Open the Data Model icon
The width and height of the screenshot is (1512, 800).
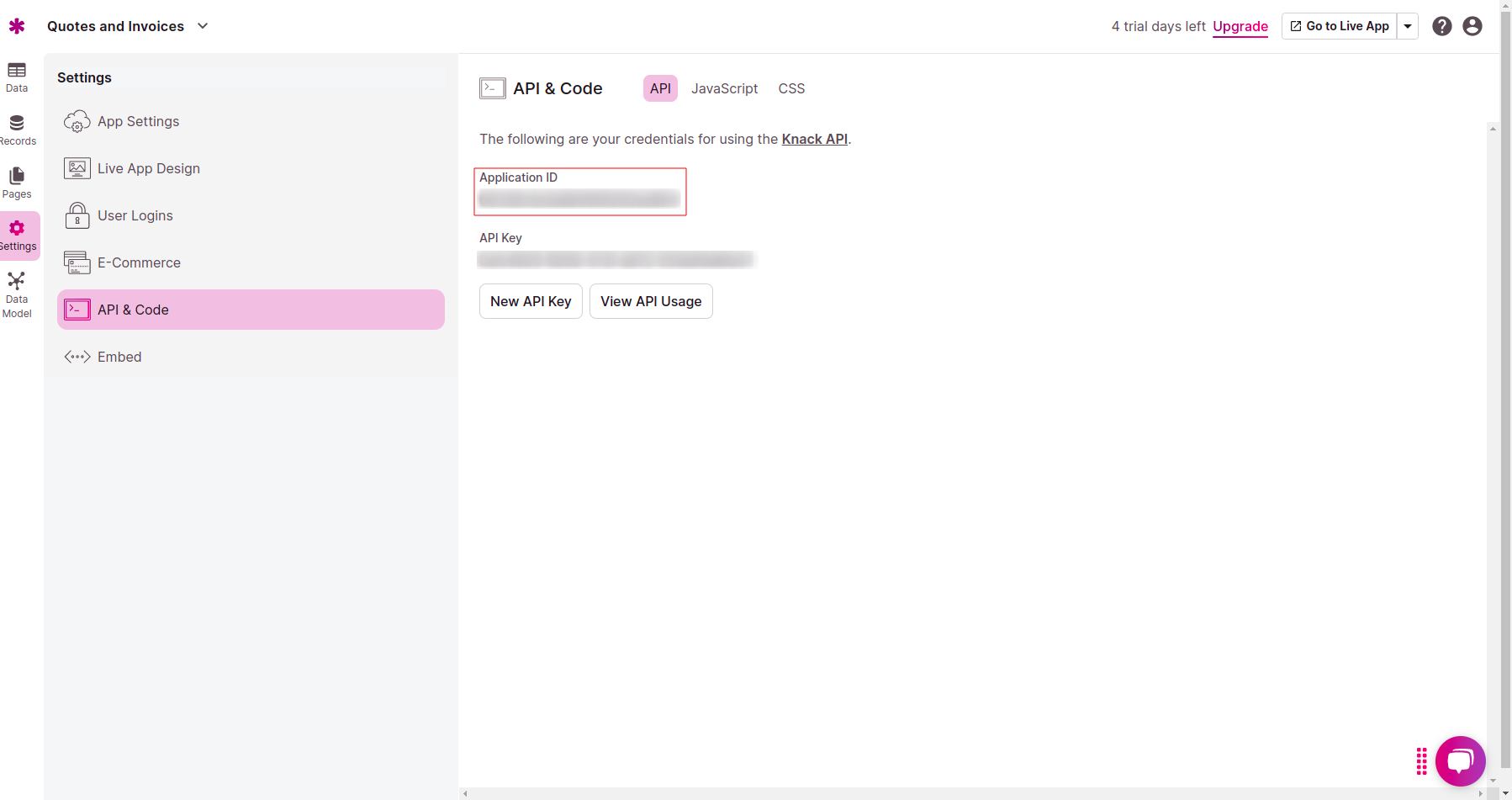pyautogui.click(x=17, y=281)
